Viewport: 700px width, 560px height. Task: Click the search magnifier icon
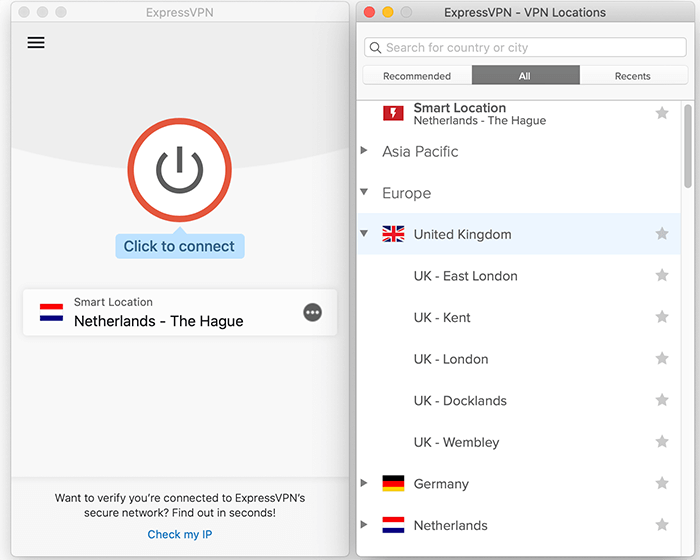coord(375,47)
